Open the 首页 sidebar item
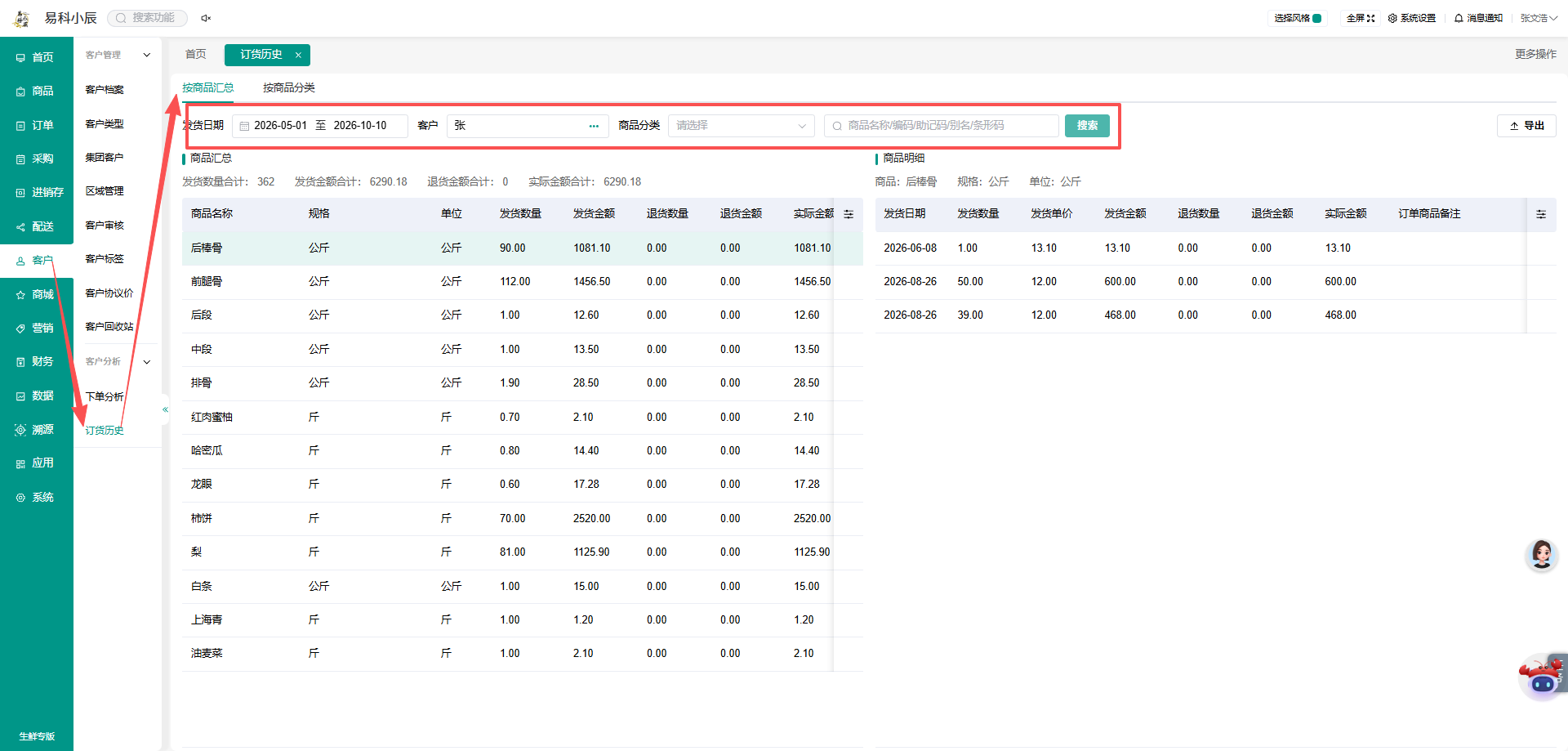The width and height of the screenshot is (1568, 751). [36, 57]
